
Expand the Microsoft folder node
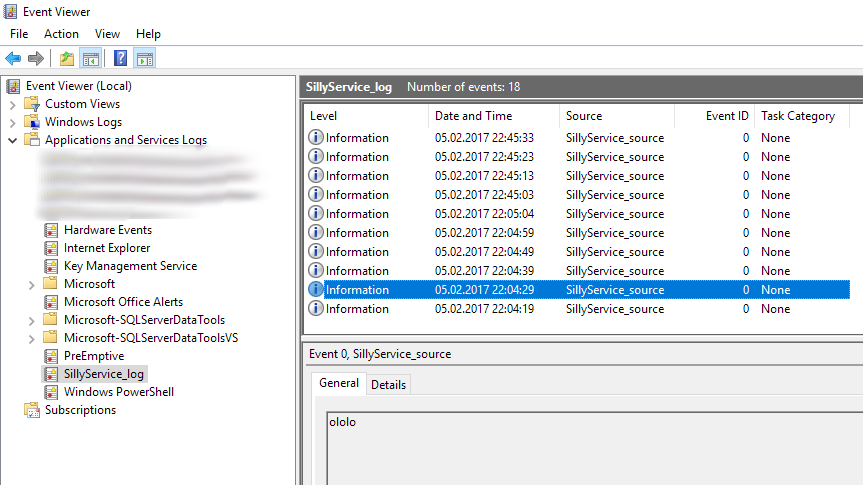(x=31, y=285)
